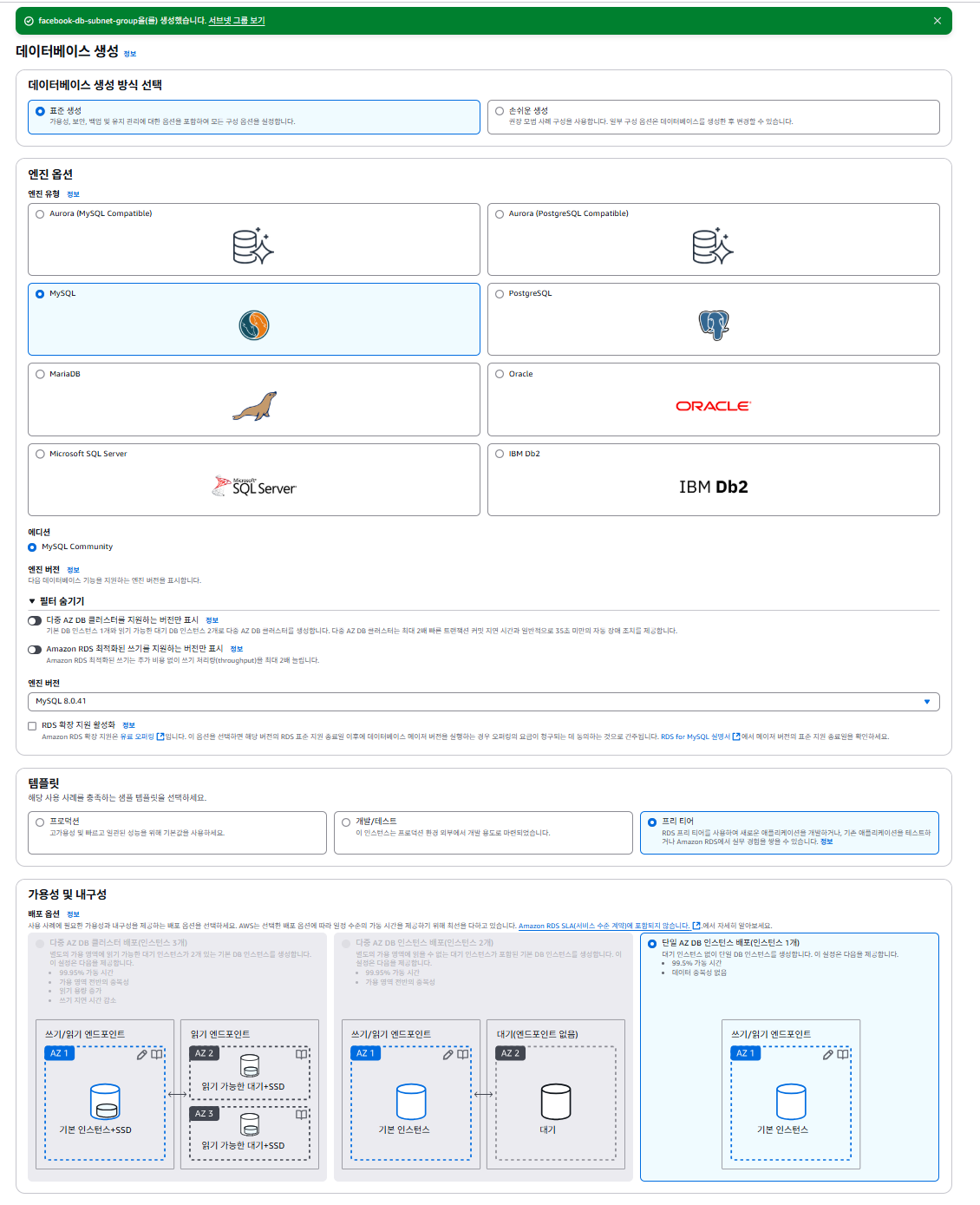This screenshot has width=980, height=1205.
Task: Click the PostgreSQL elephant logo icon
Action: point(714,325)
